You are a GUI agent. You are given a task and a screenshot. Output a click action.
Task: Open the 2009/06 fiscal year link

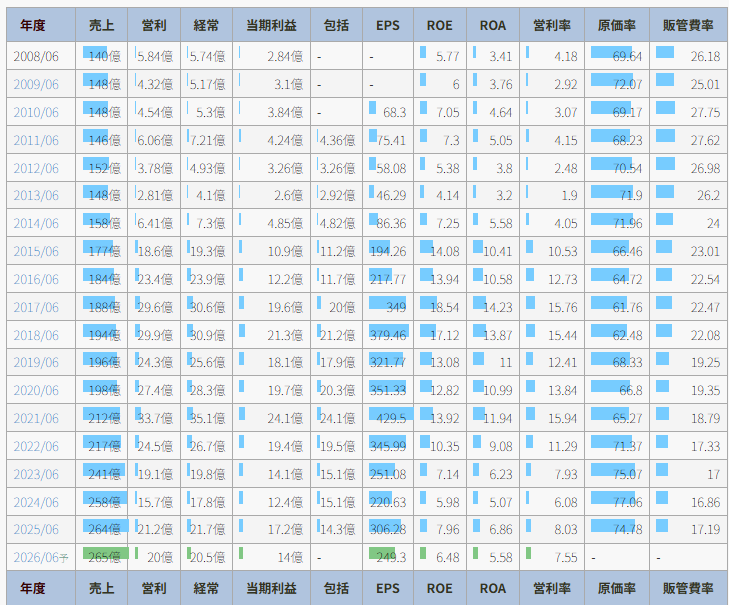point(35,84)
